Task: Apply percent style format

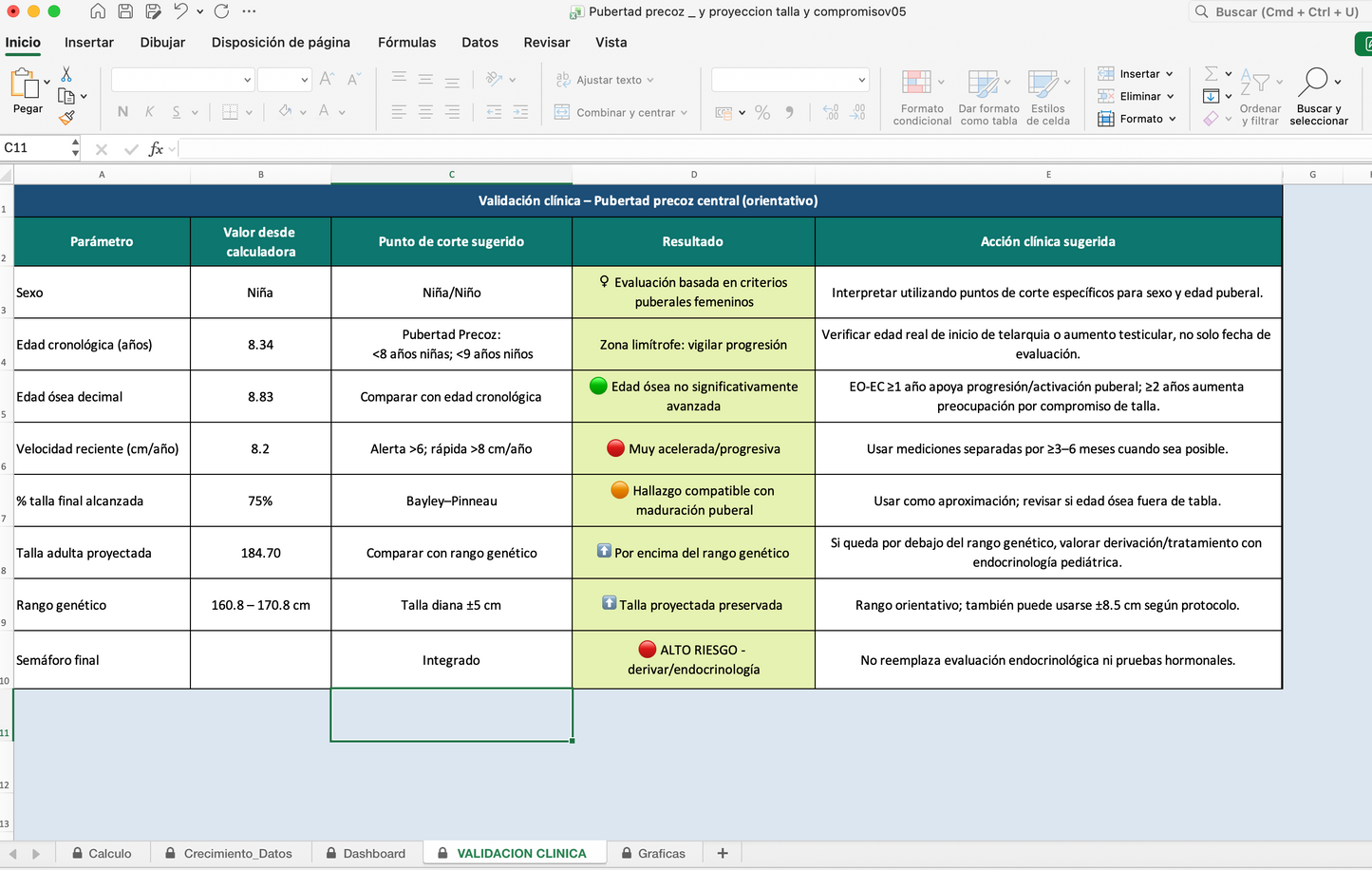Action: coord(762,112)
